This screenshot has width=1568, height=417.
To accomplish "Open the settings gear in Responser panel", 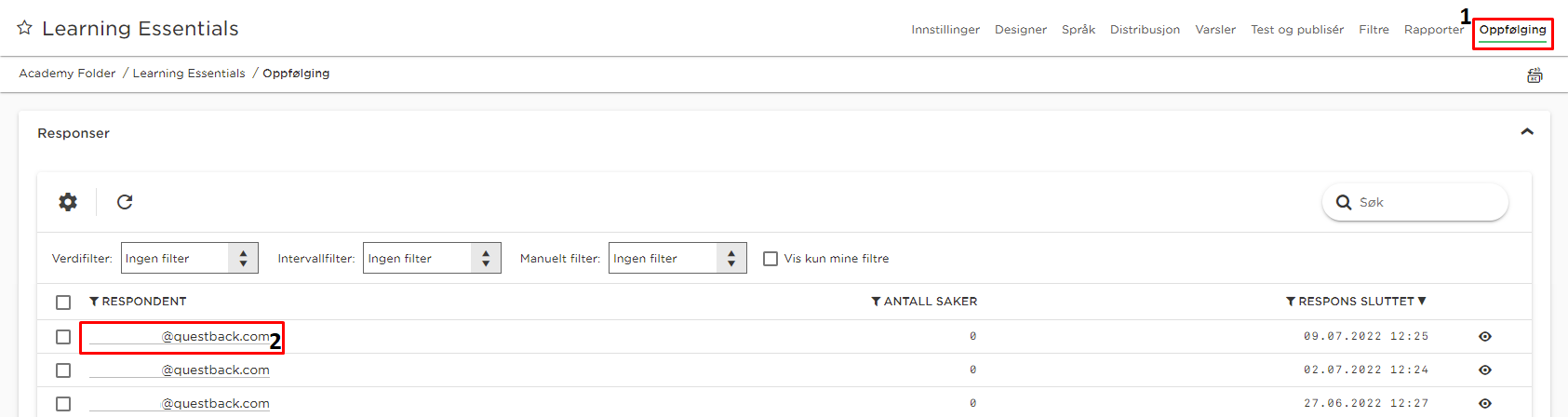I will click(68, 202).
